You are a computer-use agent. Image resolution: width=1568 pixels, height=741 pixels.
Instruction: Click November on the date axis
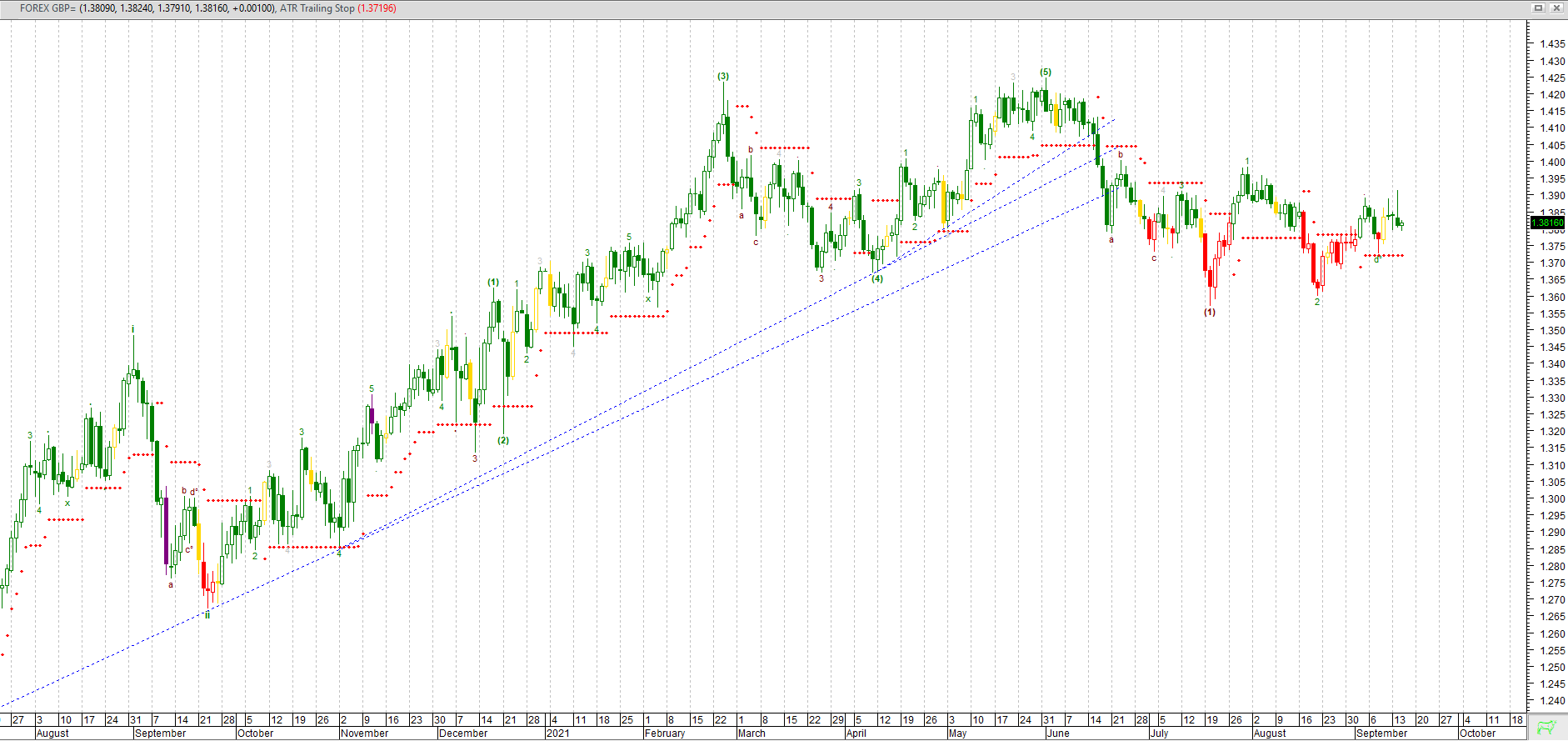(x=364, y=733)
